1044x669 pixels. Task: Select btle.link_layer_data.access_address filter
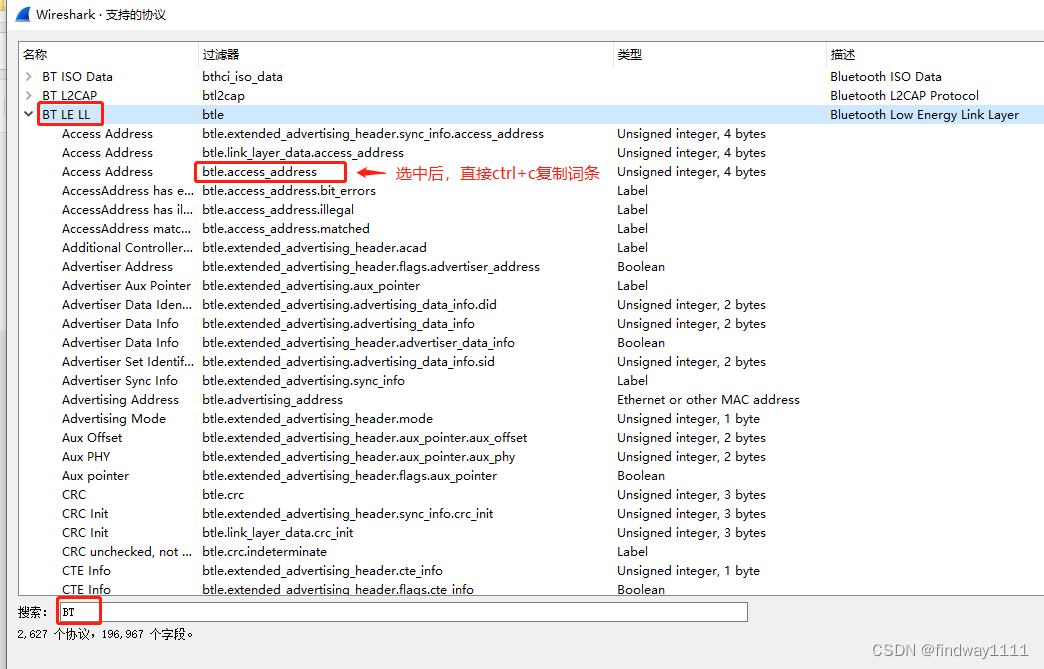[x=303, y=152]
